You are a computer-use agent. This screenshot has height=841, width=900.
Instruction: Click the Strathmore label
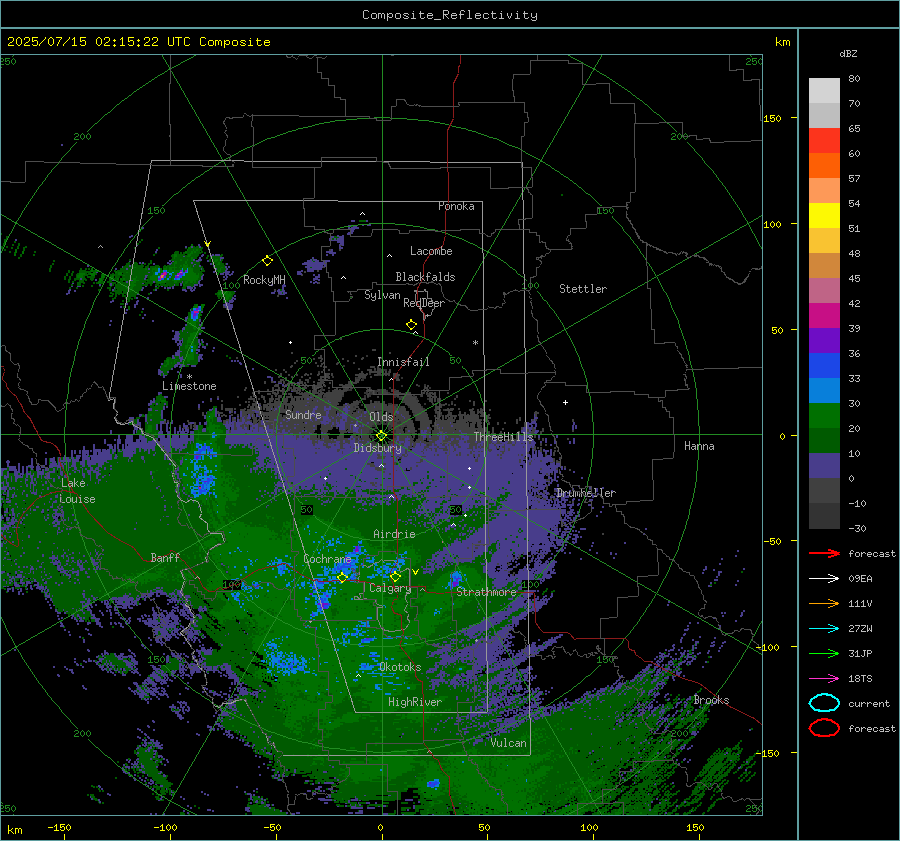[486, 592]
